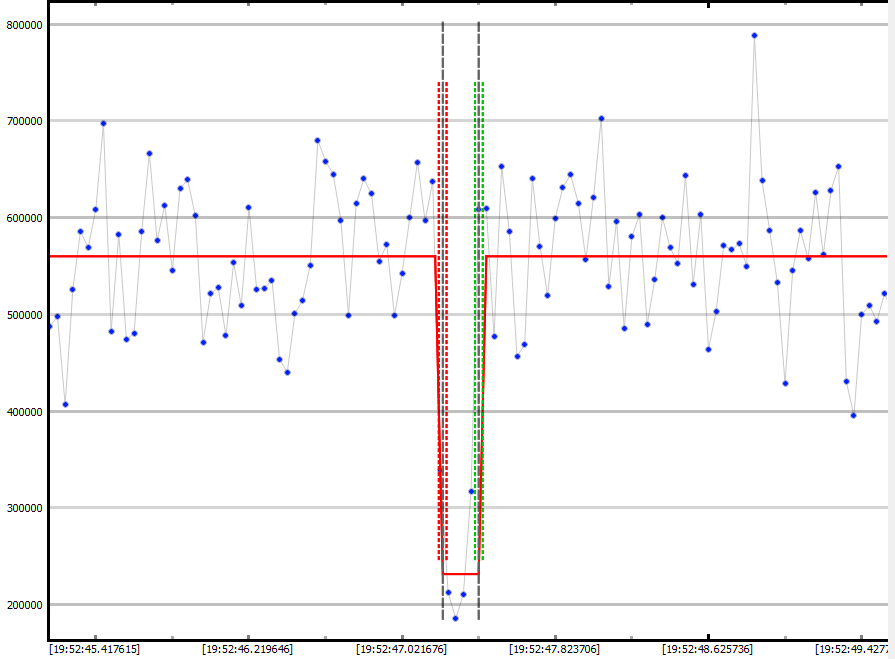Click the 19:52:45.417615 time axis label
Image resolution: width=895 pixels, height=659 pixels.
(94, 649)
